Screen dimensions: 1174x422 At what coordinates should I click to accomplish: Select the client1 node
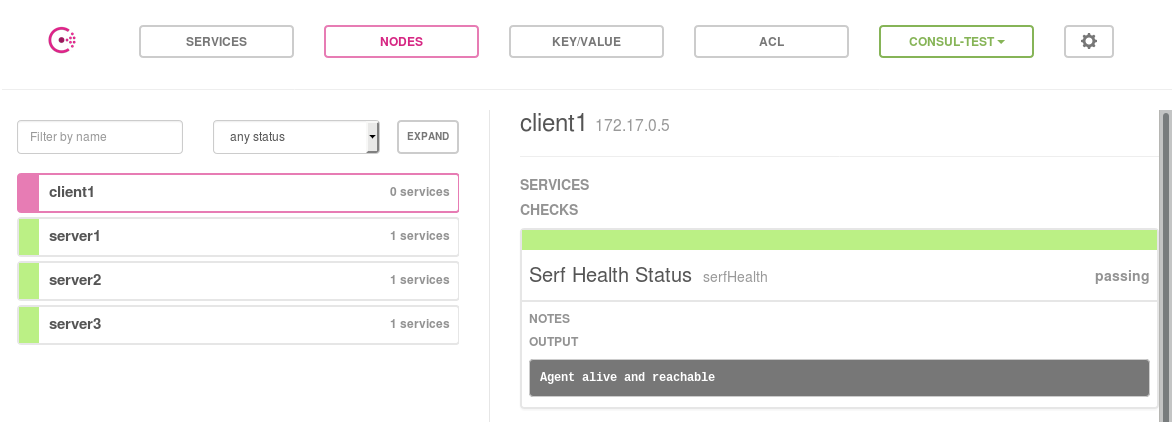tap(238, 192)
